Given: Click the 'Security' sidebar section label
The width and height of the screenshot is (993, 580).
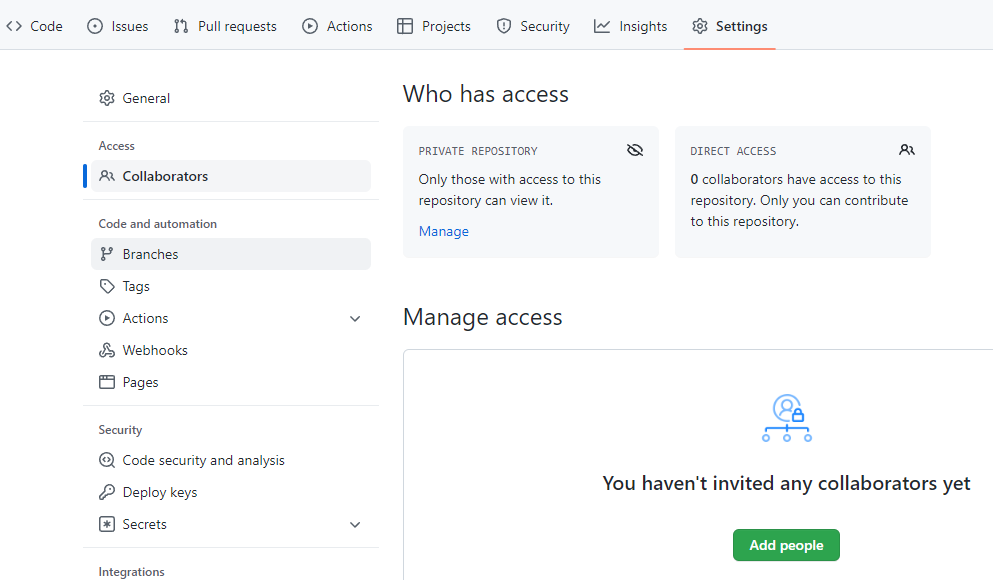Looking at the screenshot, I should point(120,430).
